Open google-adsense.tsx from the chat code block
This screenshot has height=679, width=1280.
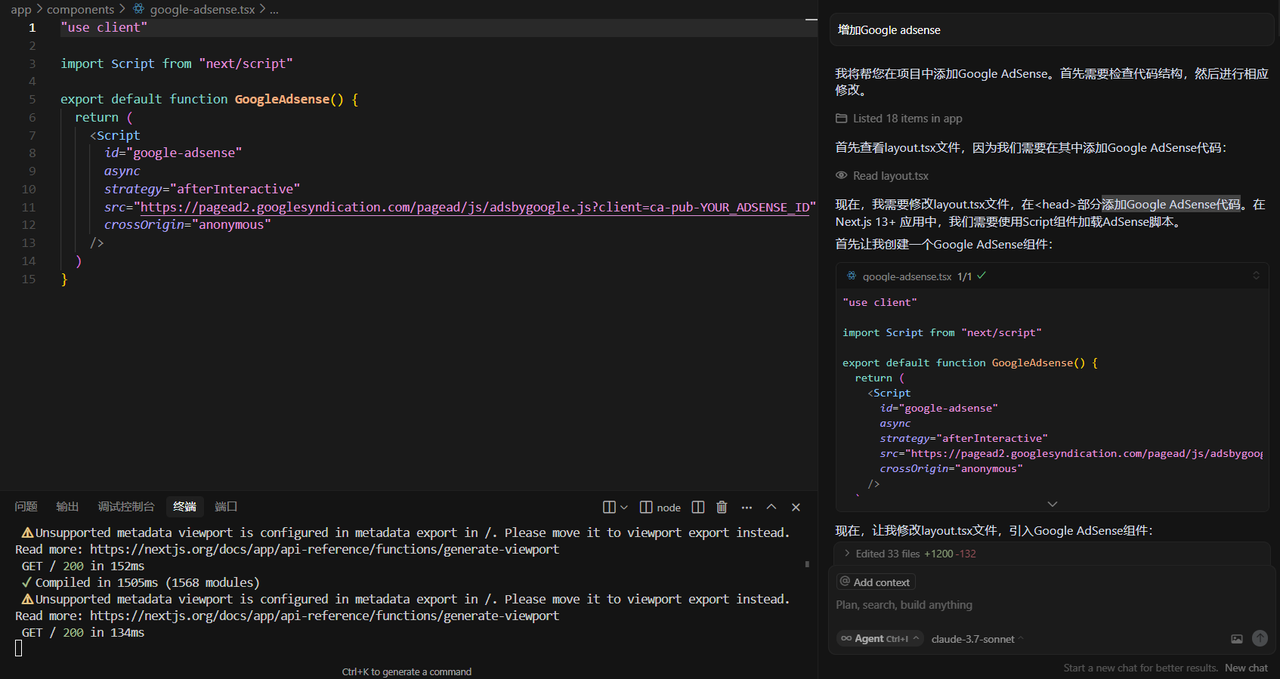pyautogui.click(x=907, y=276)
